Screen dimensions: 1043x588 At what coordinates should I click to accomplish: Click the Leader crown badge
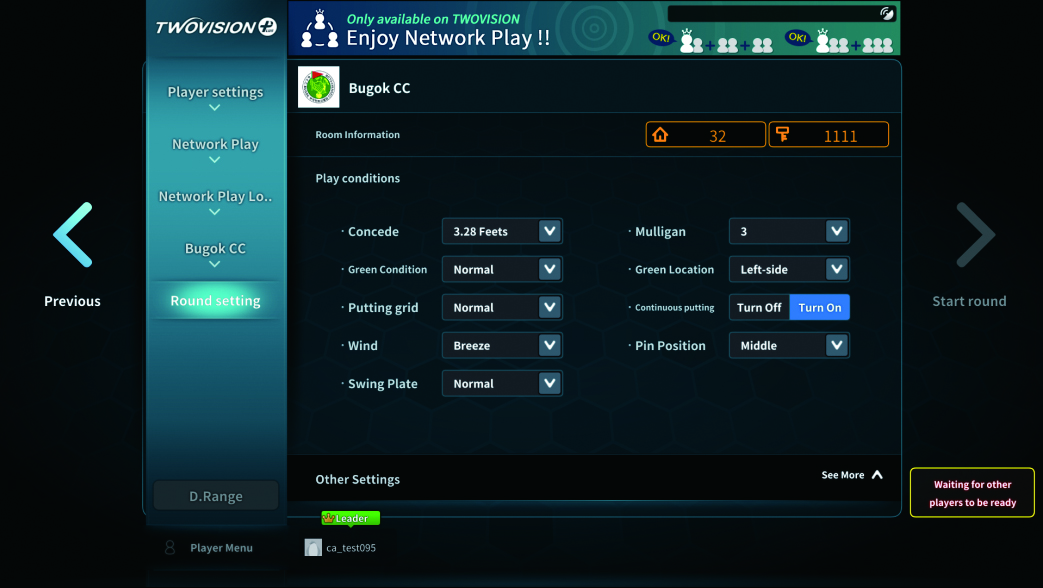351,518
